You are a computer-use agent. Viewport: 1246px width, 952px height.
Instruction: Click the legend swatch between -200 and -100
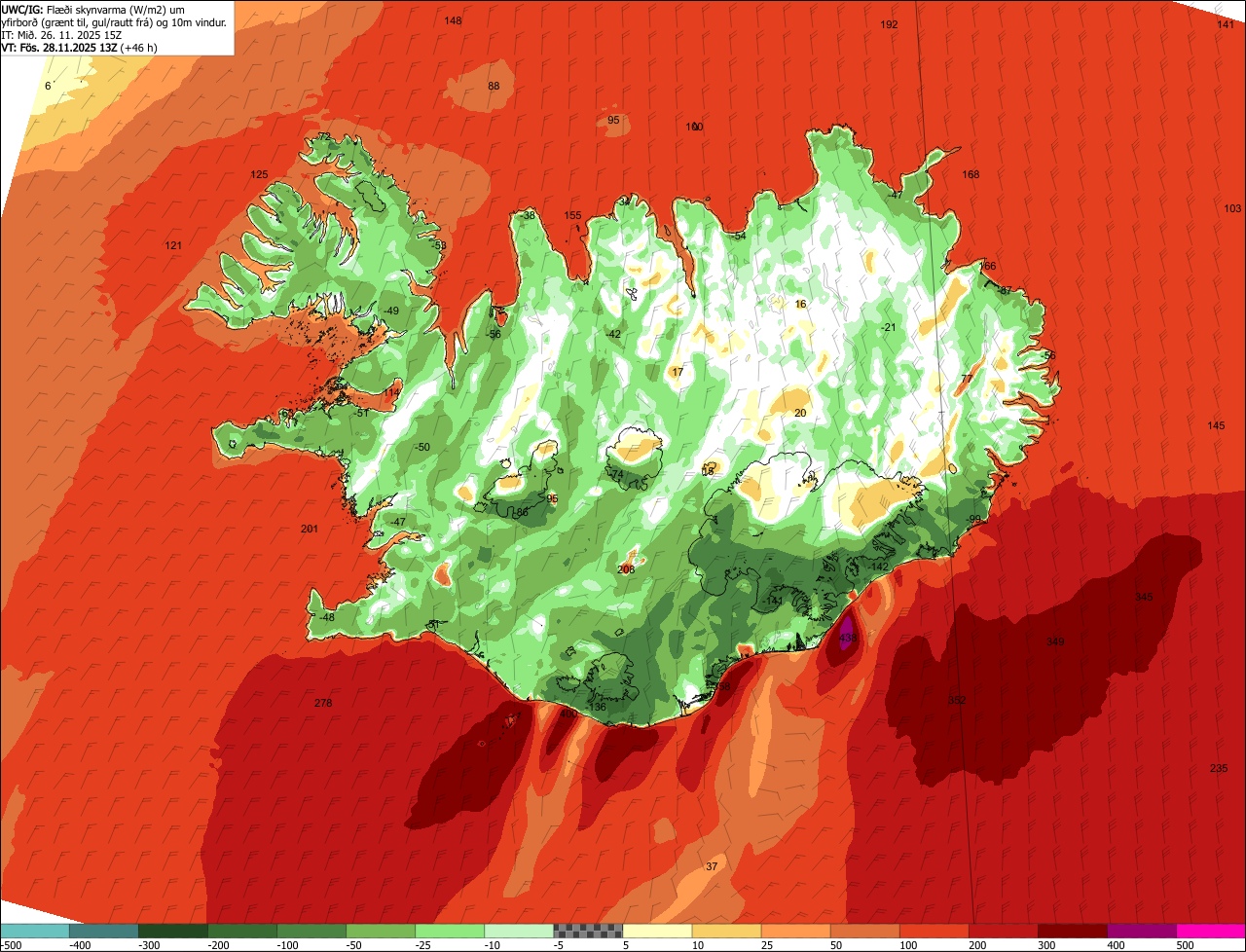point(242,931)
